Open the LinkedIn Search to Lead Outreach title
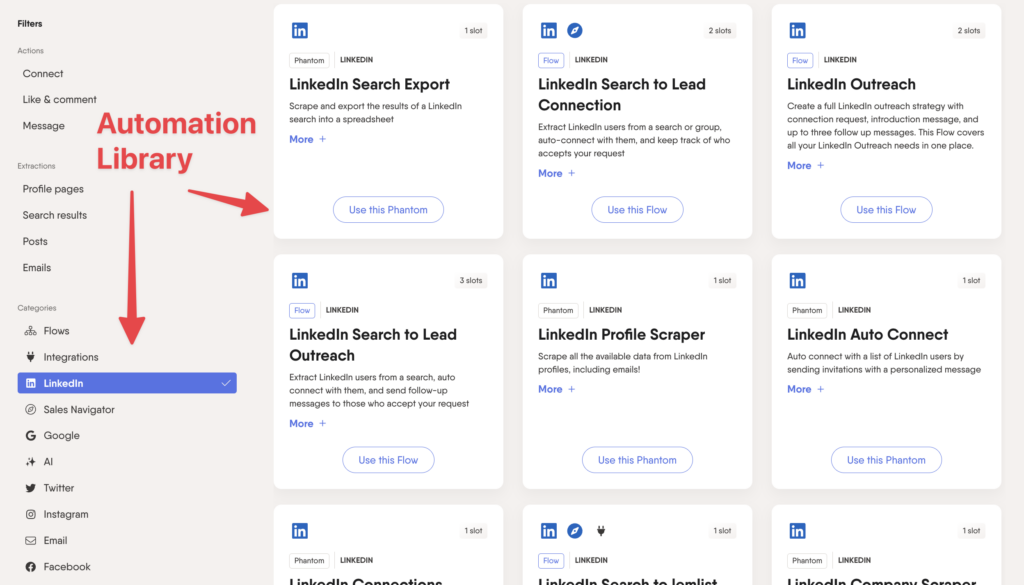 373,345
